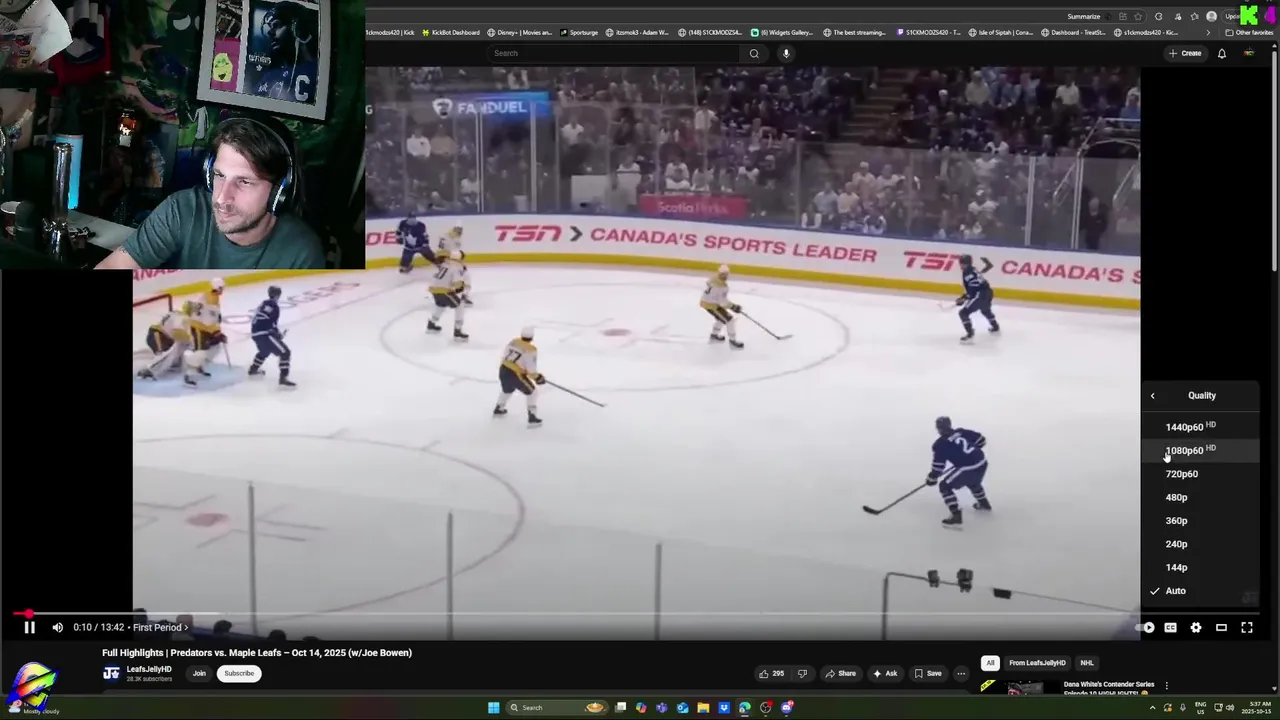The image size is (1280, 720).
Task: Pause the video playback
Action: pos(29,627)
